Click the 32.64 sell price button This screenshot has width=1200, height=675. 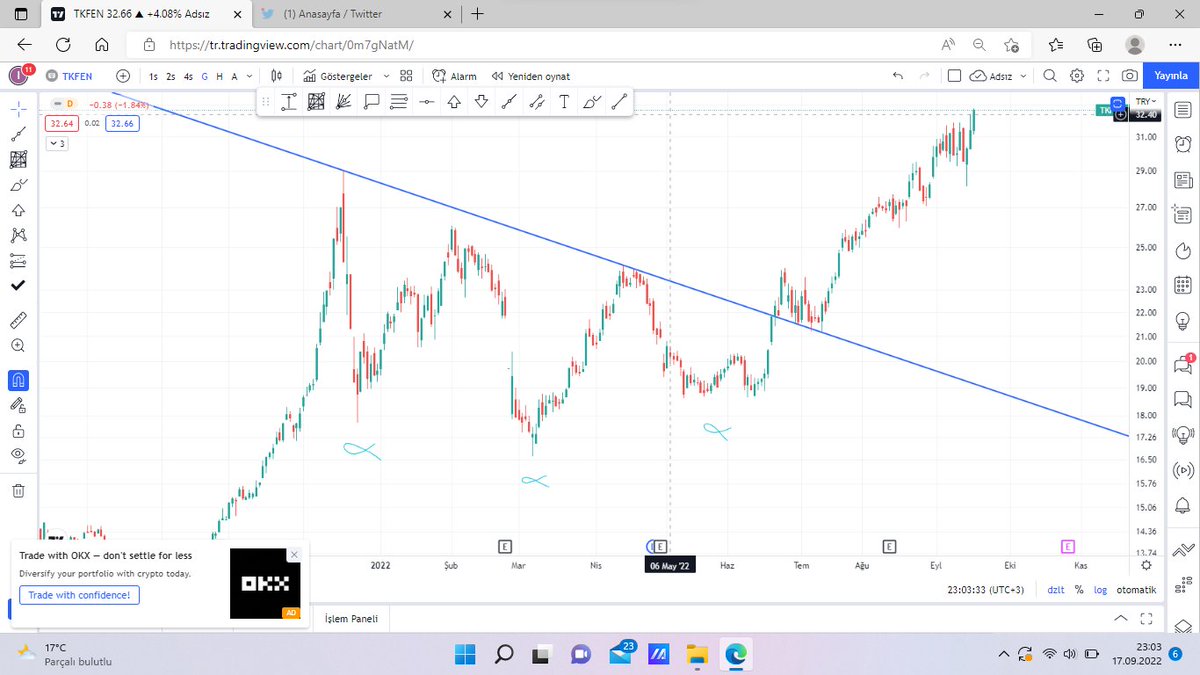click(x=61, y=123)
